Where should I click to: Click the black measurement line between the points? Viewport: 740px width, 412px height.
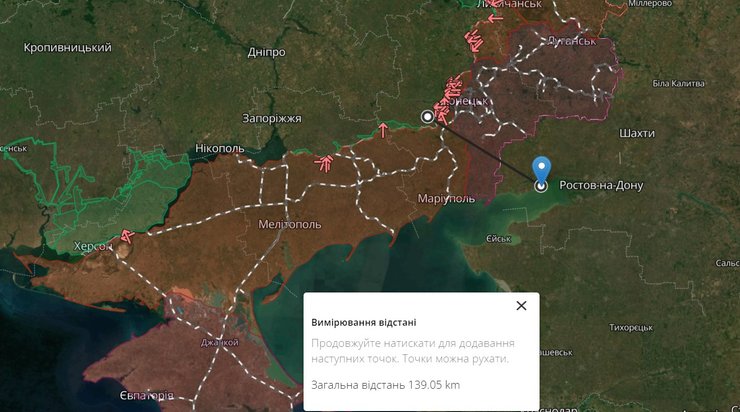tap(484, 151)
